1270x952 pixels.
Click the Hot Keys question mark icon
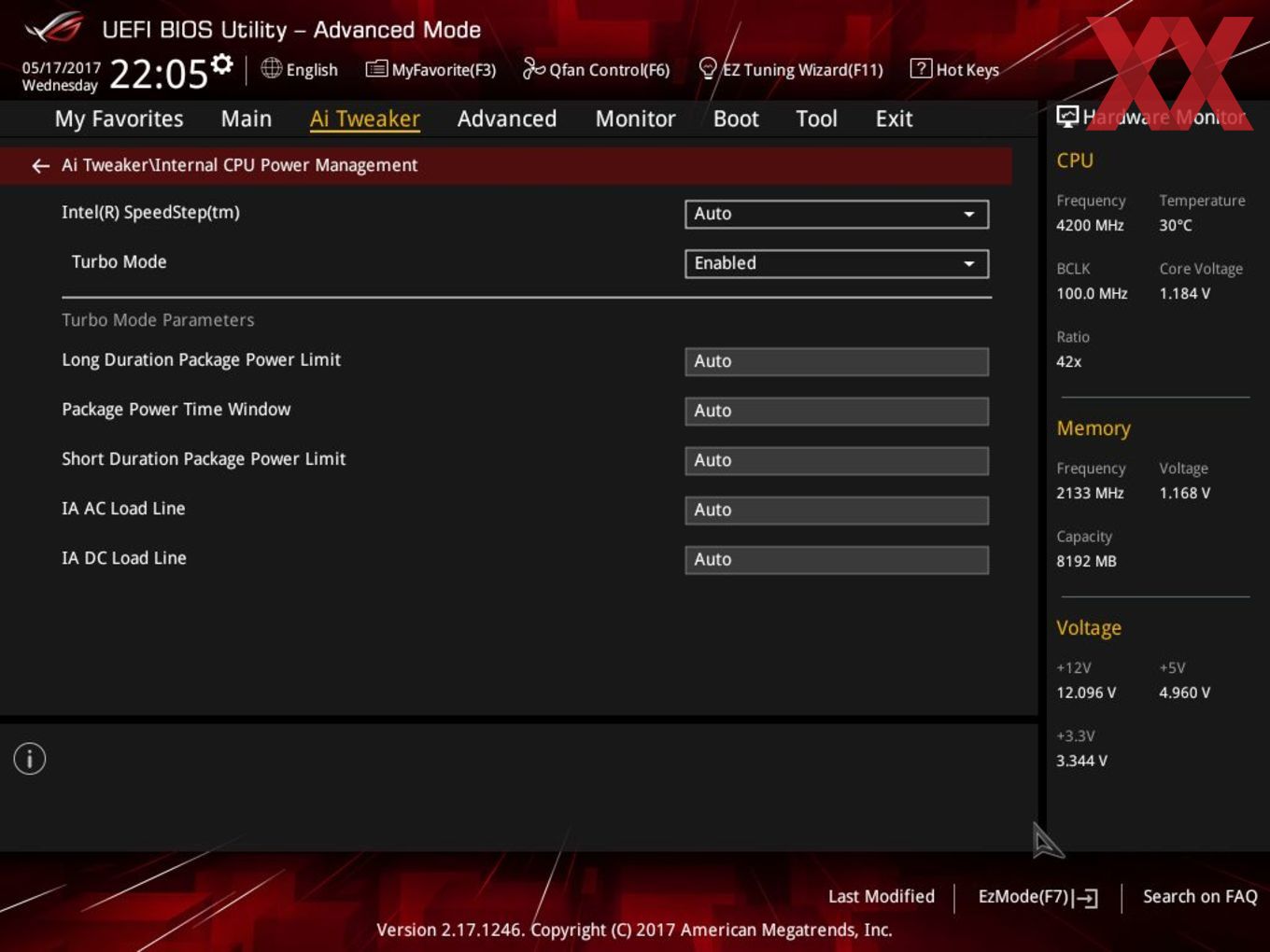click(921, 68)
